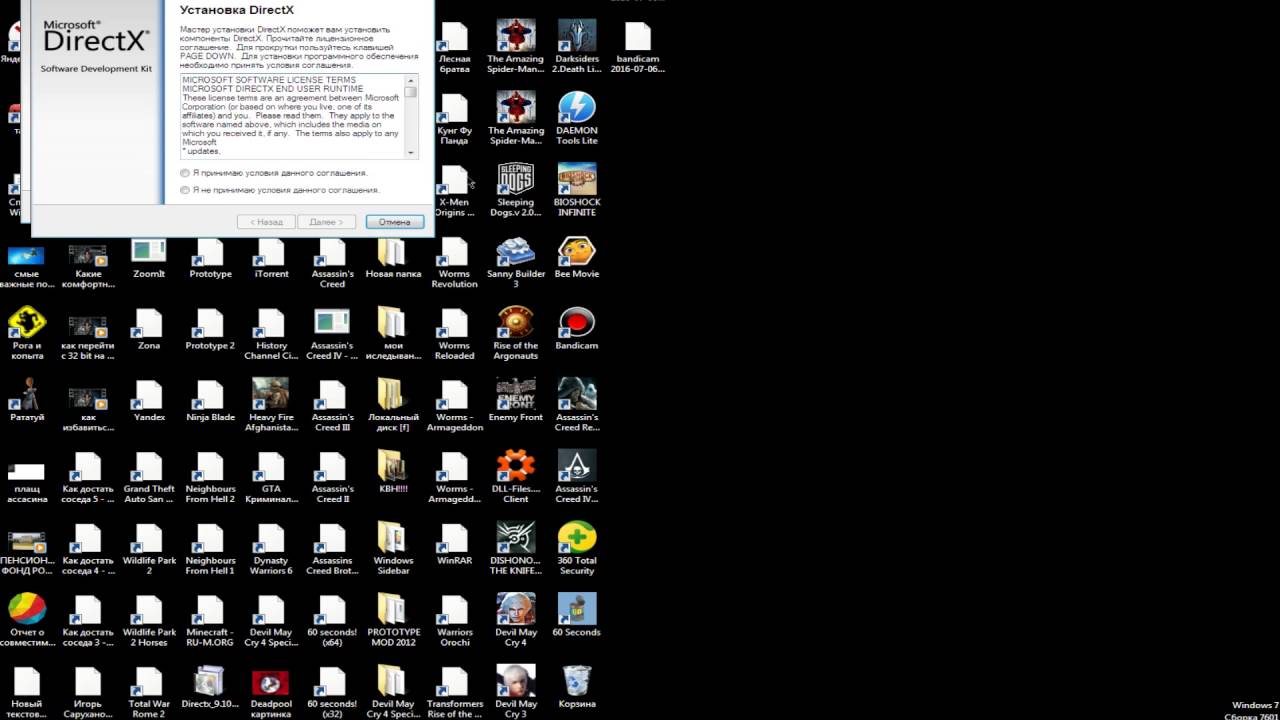Select the Рататуй icon
Screen dimensions: 1280x720
click(x=27, y=400)
